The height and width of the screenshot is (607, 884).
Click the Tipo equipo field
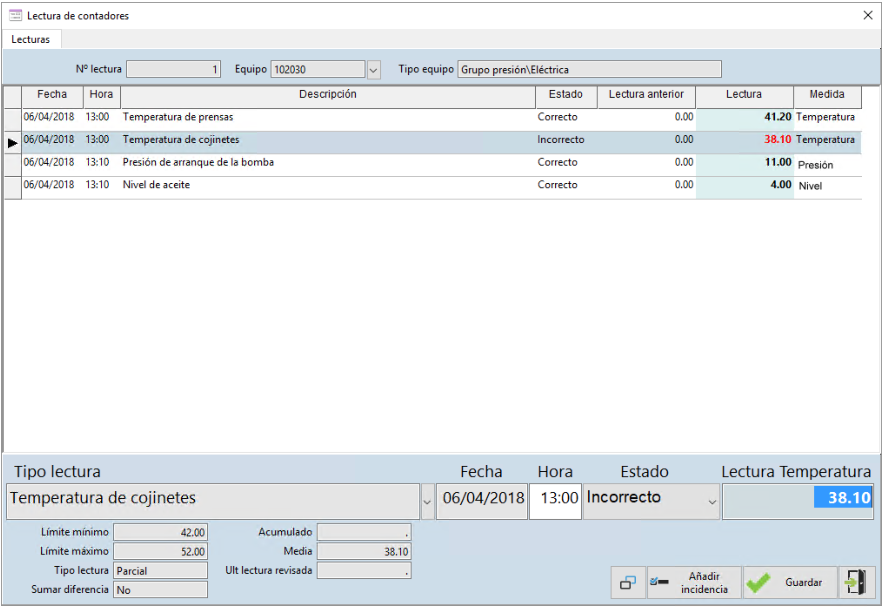click(589, 69)
